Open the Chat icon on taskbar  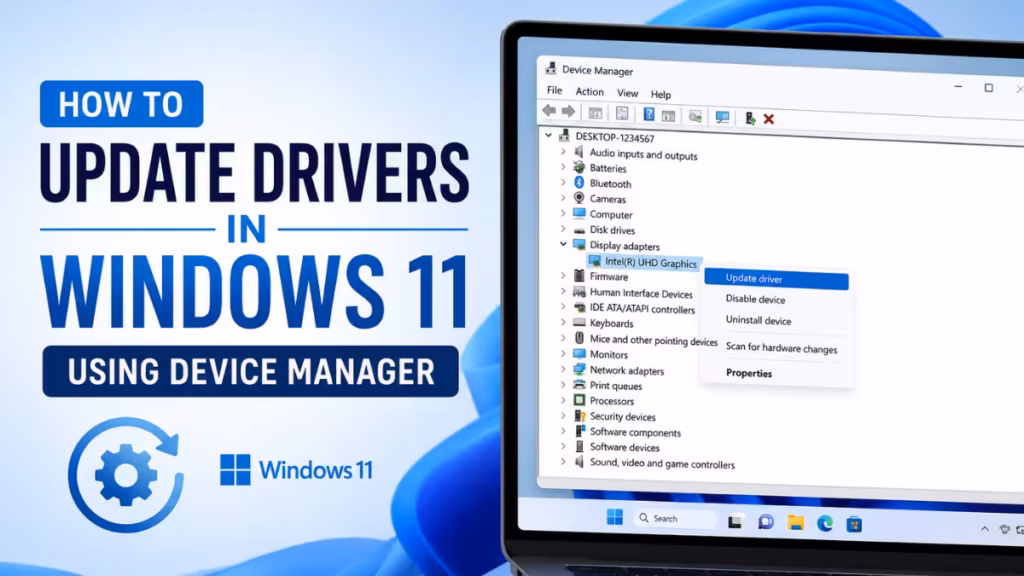pyautogui.click(x=765, y=522)
